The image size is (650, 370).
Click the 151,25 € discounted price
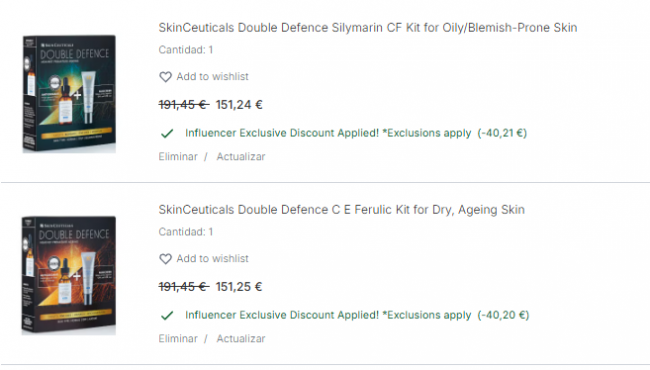[x=239, y=287]
